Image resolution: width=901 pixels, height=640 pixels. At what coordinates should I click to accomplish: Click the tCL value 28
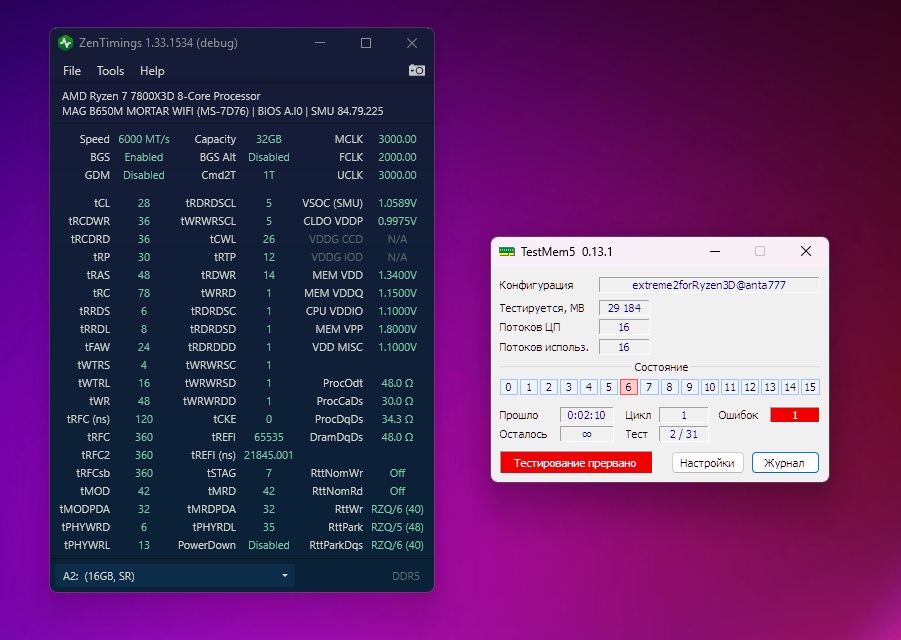[x=144, y=203]
